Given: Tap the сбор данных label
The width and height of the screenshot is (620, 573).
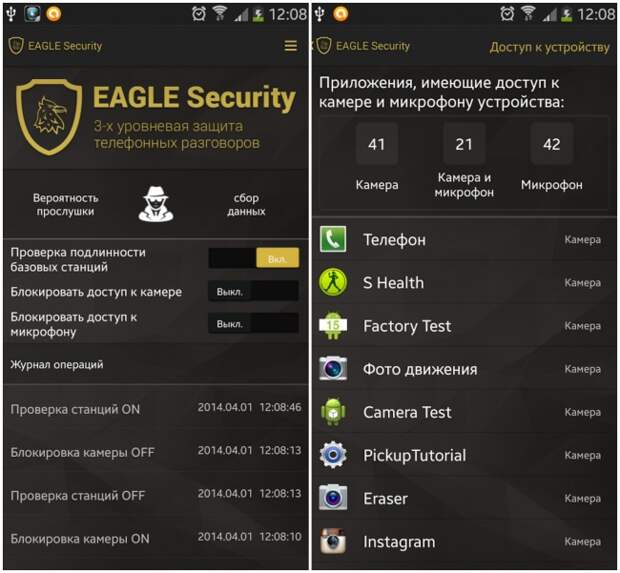Looking at the screenshot, I should (x=246, y=204).
